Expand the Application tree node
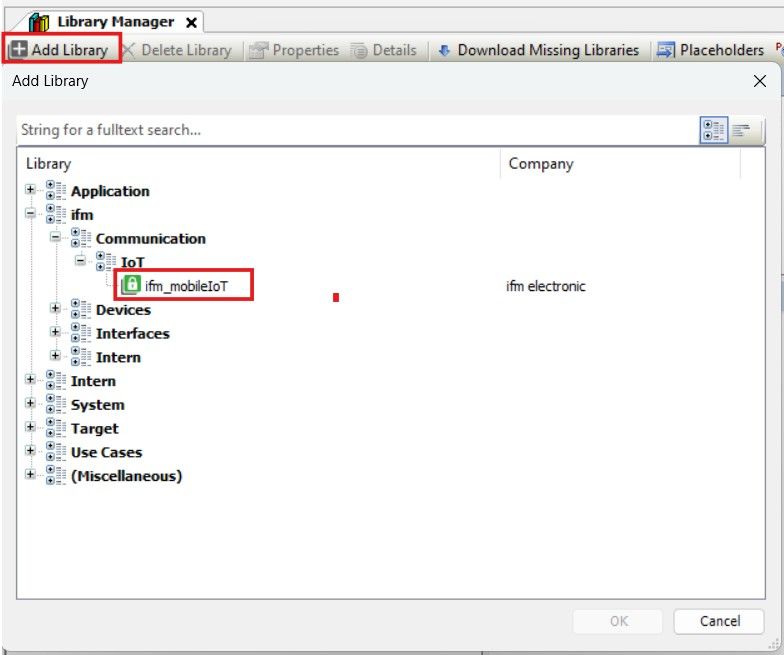Viewport: 784px width, 655px height. tap(30, 190)
